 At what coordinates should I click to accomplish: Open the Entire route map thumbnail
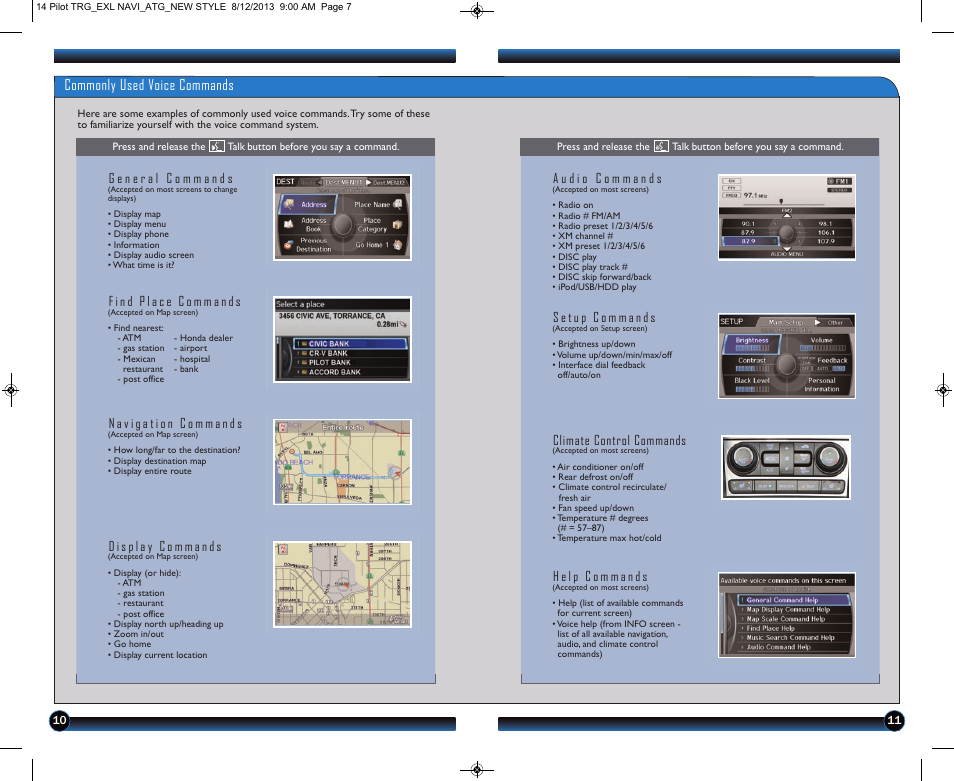tap(343, 462)
